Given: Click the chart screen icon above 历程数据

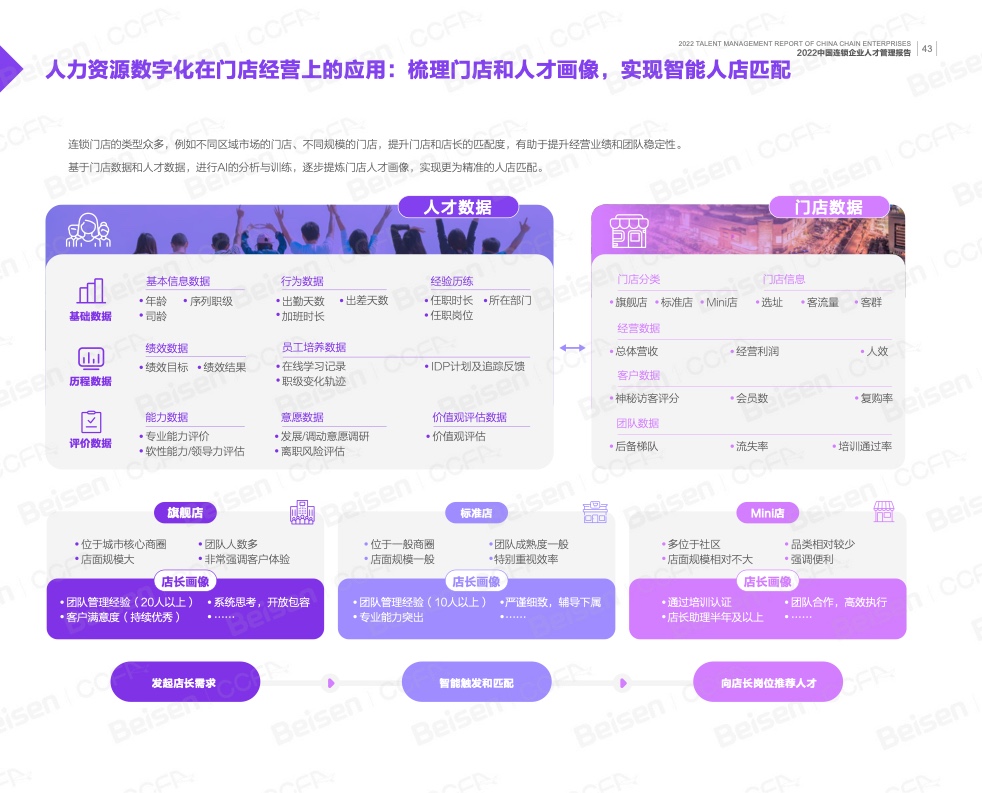Looking at the screenshot, I should (x=91, y=357).
